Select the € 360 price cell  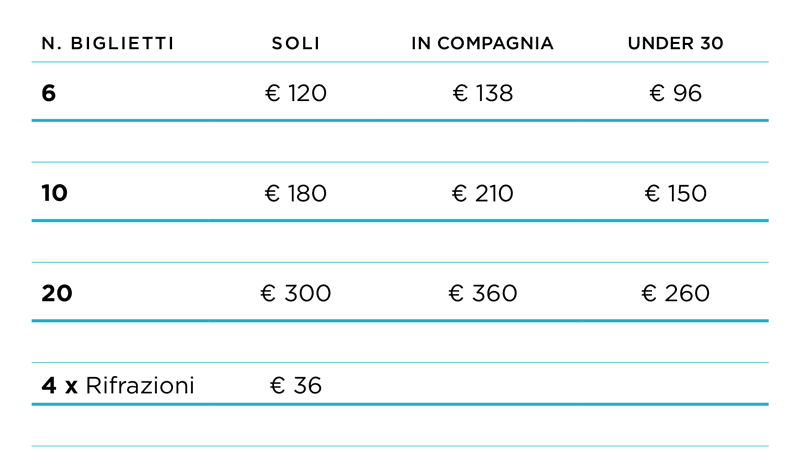coord(483,294)
